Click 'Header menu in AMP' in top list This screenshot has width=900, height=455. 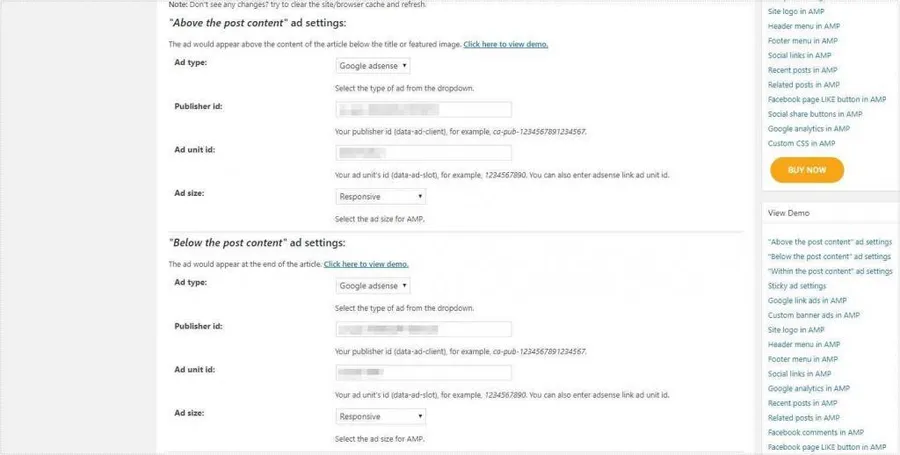pos(802,26)
